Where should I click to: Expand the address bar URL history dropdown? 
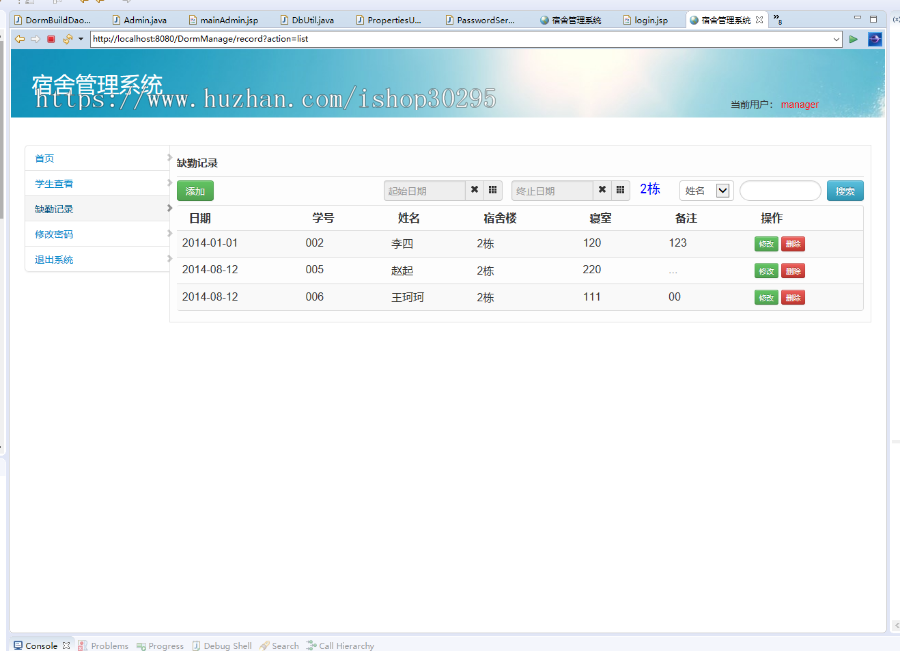coord(836,40)
